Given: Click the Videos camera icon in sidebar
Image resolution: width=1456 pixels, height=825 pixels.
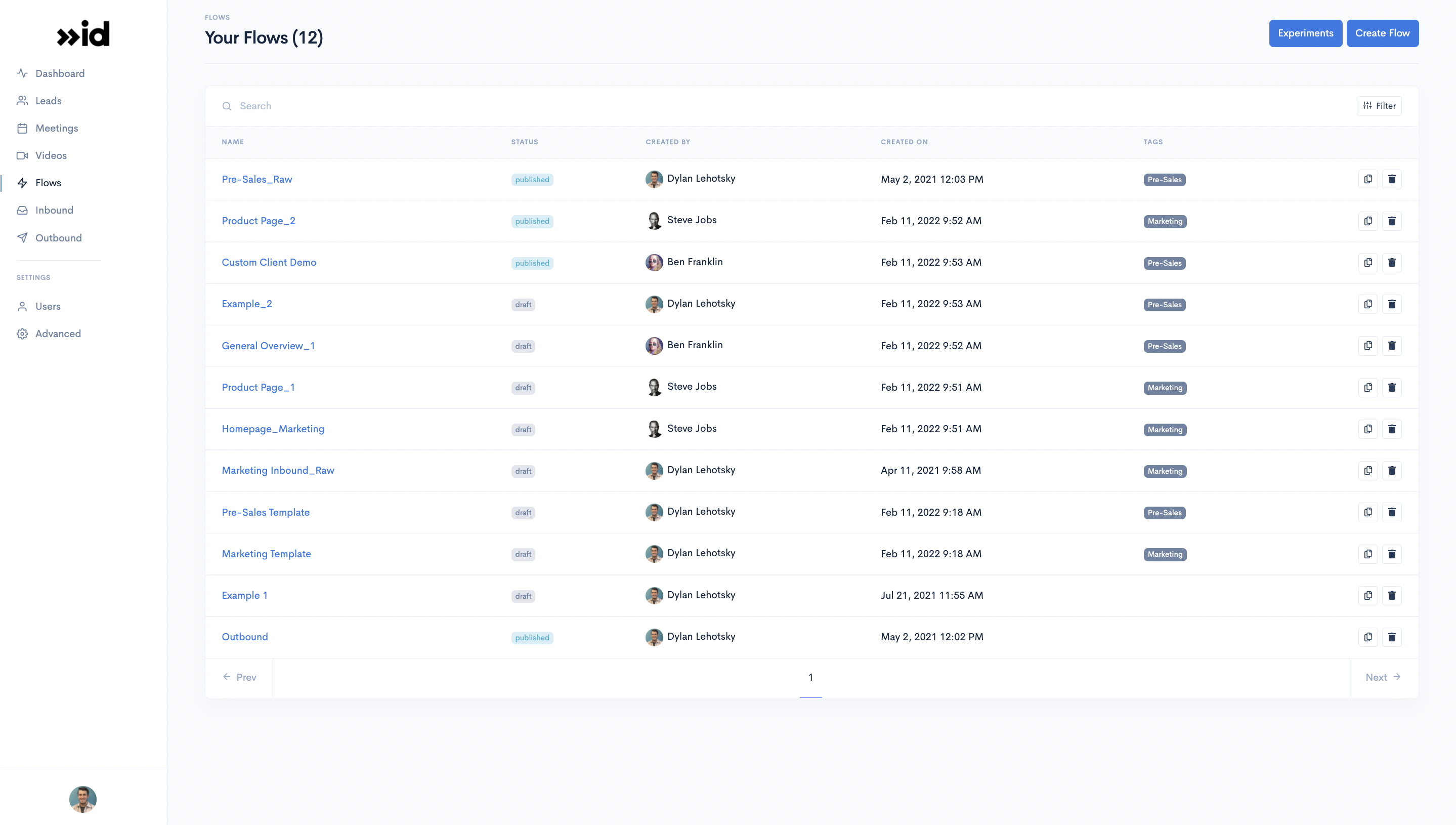Looking at the screenshot, I should (x=22, y=155).
